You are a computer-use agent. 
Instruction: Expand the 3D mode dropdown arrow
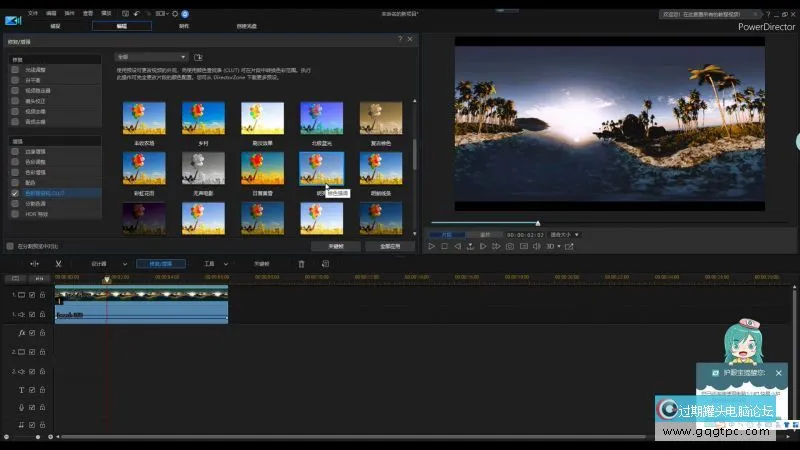[x=561, y=246]
